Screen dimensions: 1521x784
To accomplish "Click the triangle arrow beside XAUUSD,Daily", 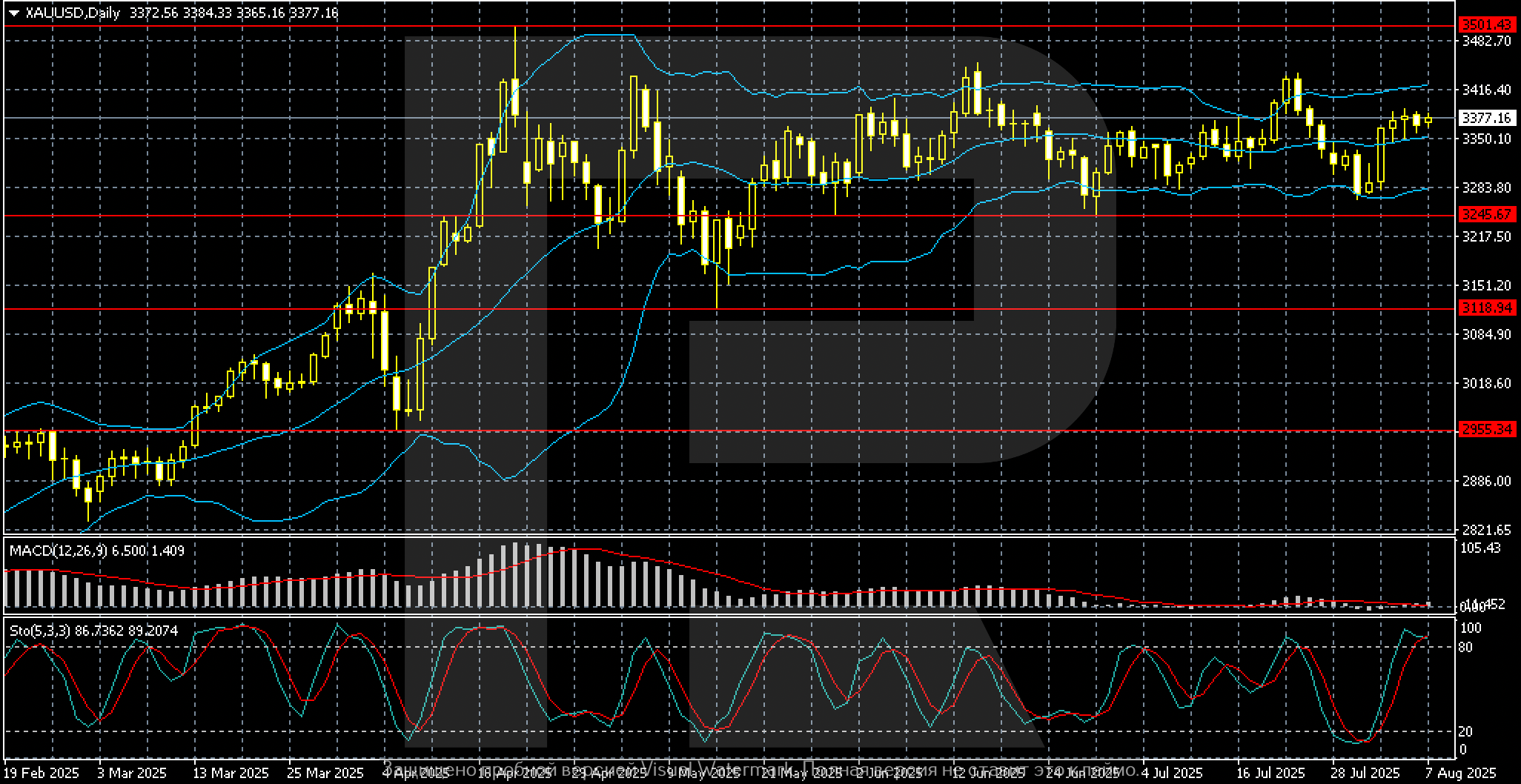I will pos(14,13).
